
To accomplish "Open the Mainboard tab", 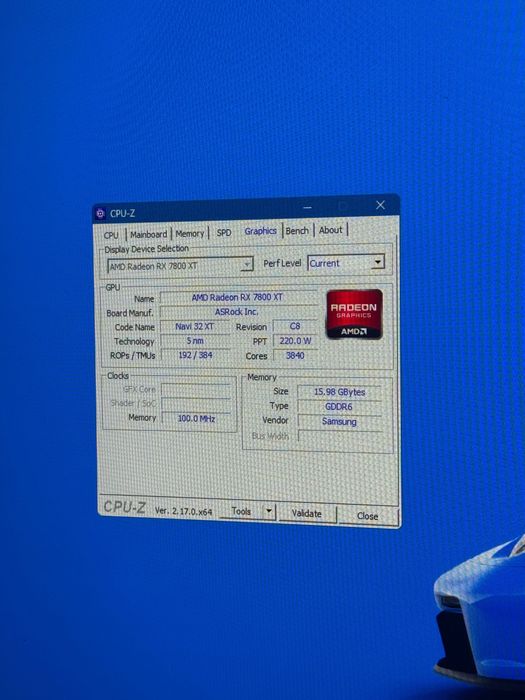I will click(148, 234).
